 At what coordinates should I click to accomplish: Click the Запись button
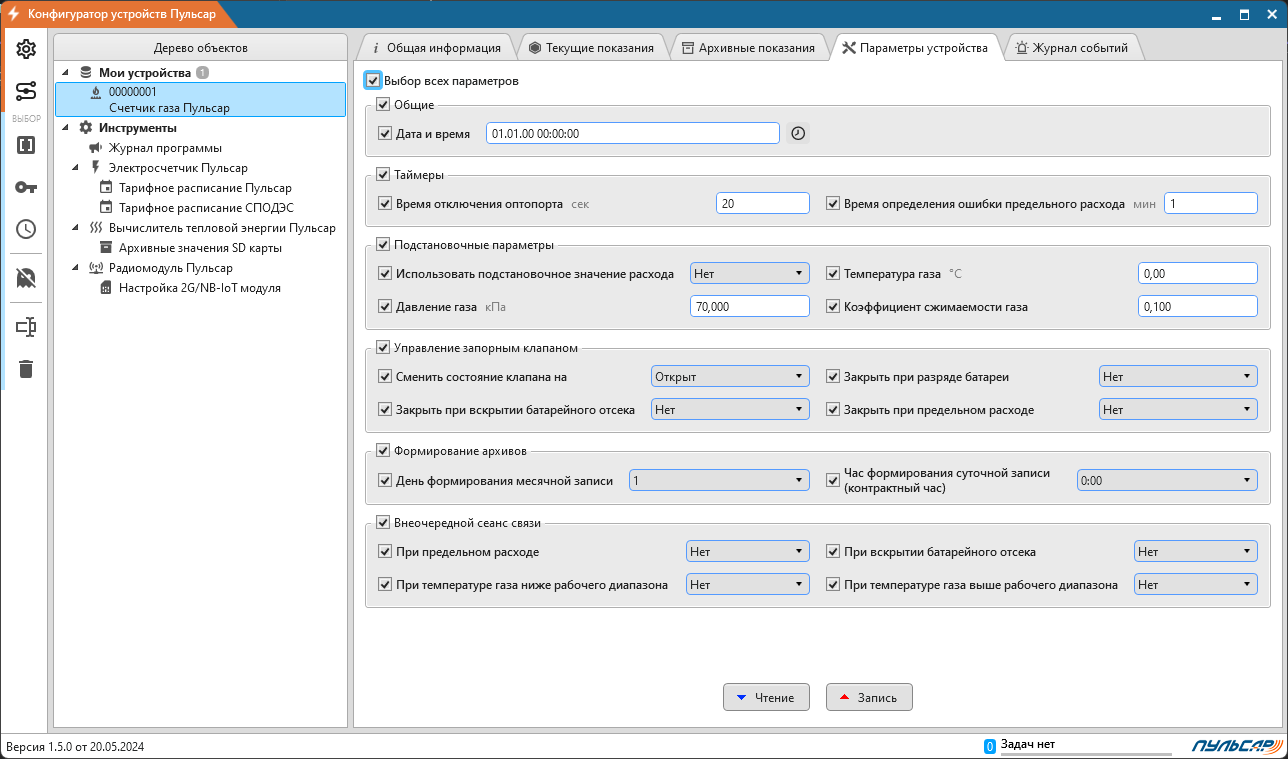pyautogui.click(x=869, y=698)
